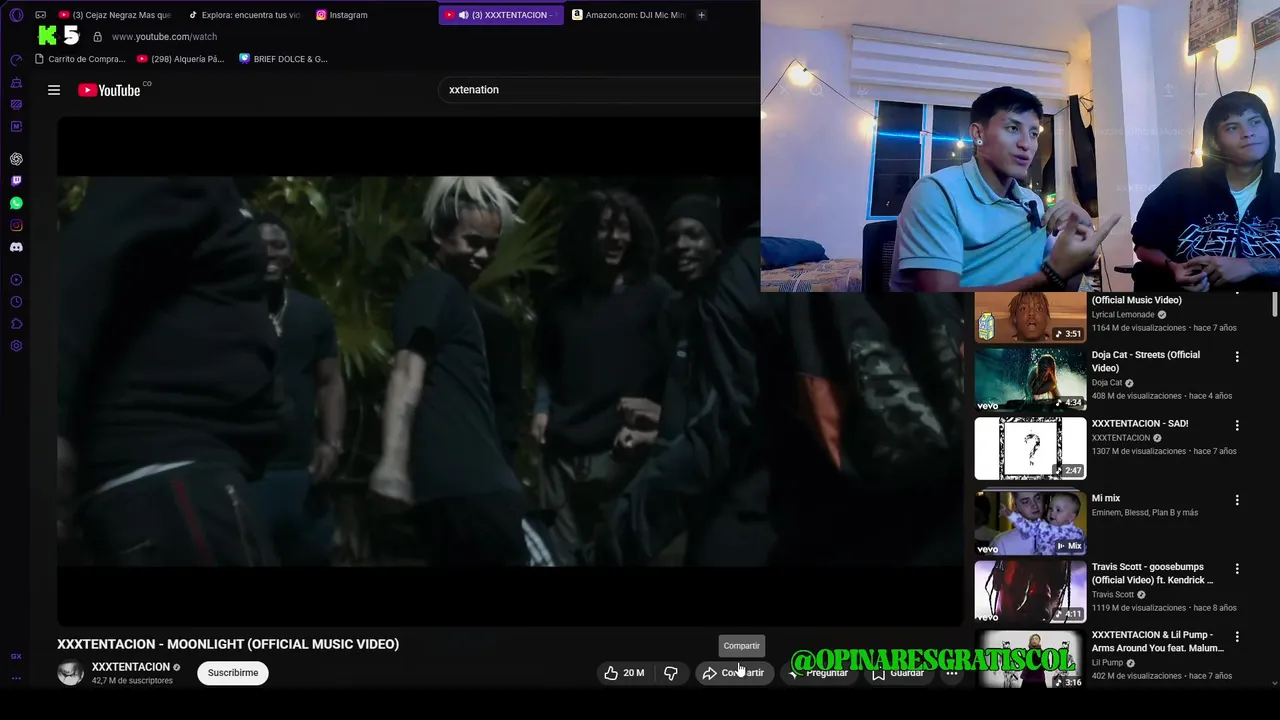The width and height of the screenshot is (1280, 720).
Task: Open the History clock icon in the sidebar
Action: pyautogui.click(x=16, y=302)
